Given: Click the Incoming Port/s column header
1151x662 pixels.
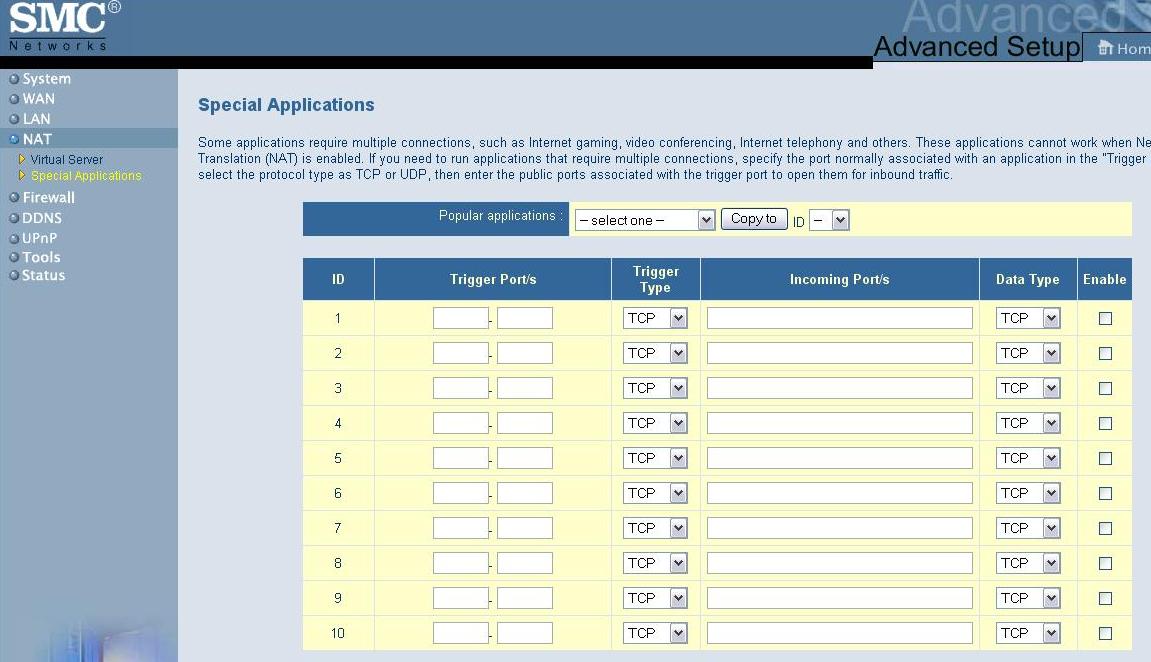Looking at the screenshot, I should 840,280.
